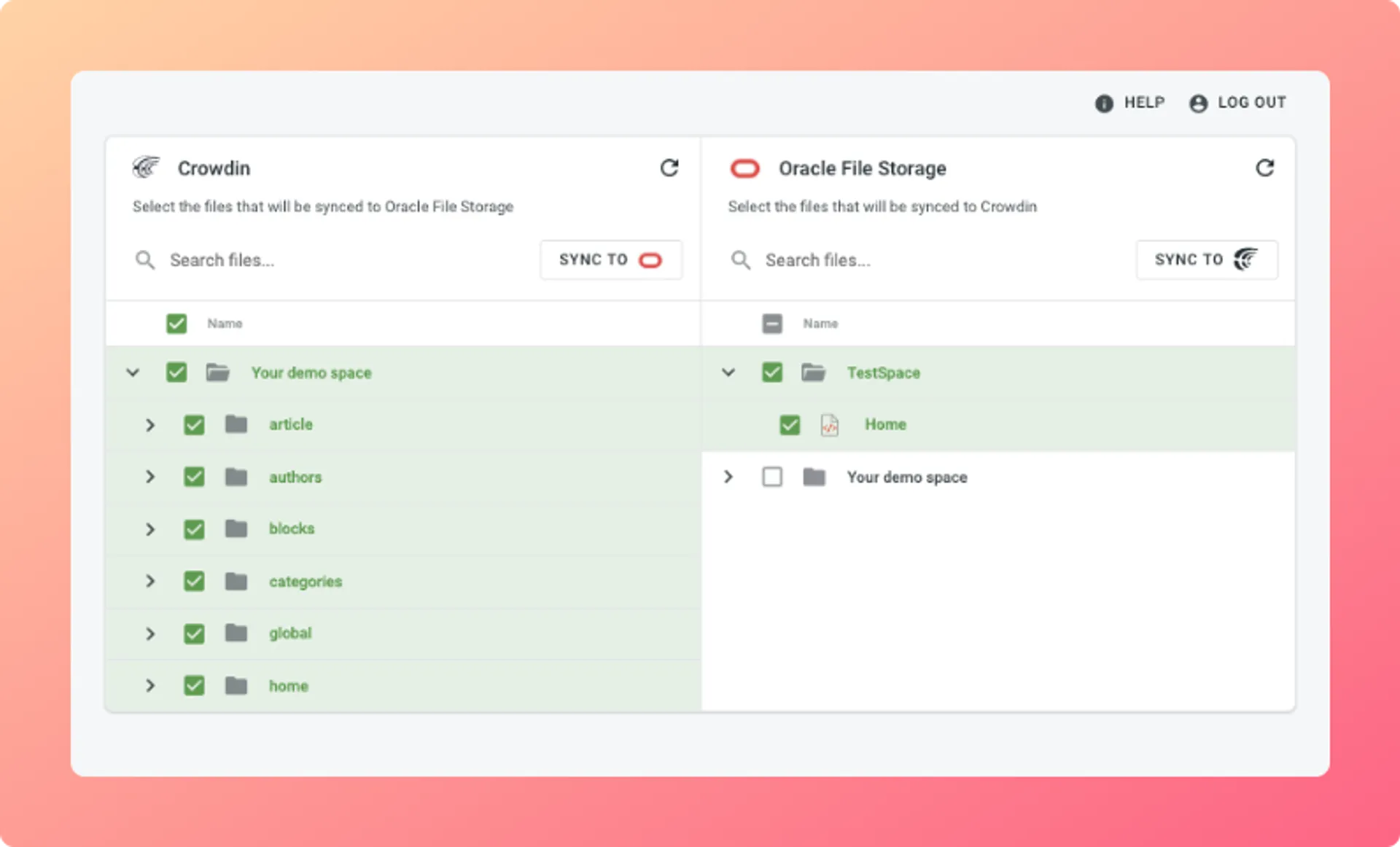Expand the authors folder
The height and width of the screenshot is (847, 1400).
coord(150,477)
